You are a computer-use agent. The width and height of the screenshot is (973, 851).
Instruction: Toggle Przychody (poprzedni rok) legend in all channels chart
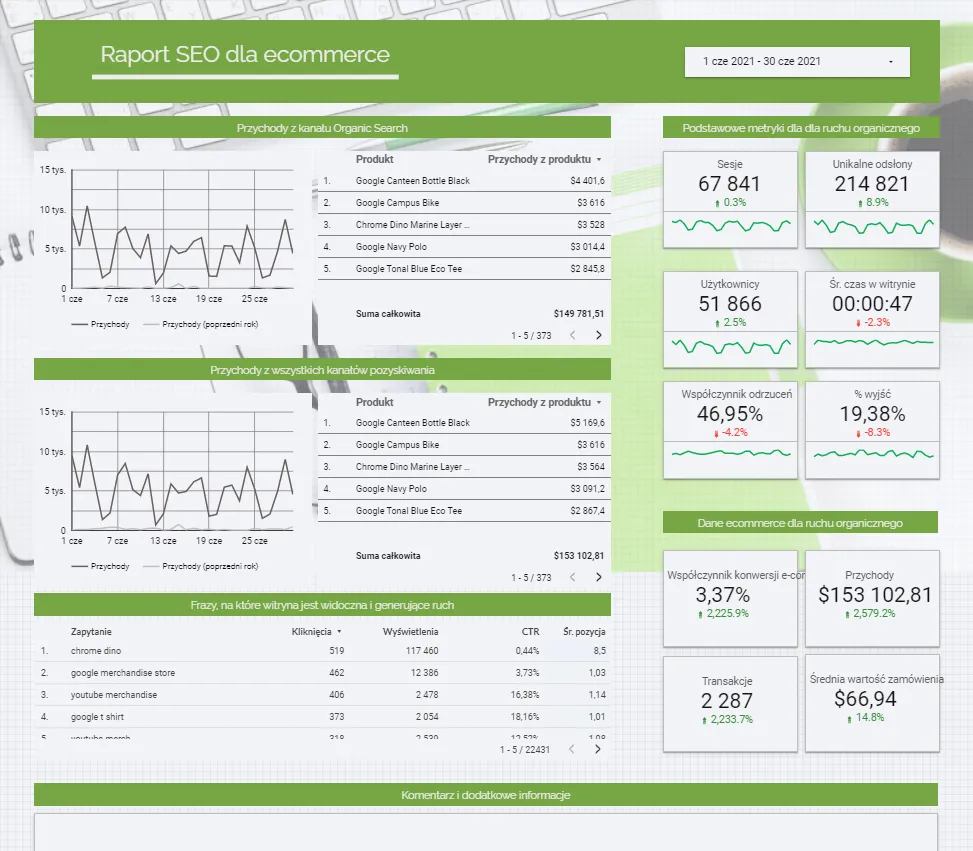(x=200, y=567)
